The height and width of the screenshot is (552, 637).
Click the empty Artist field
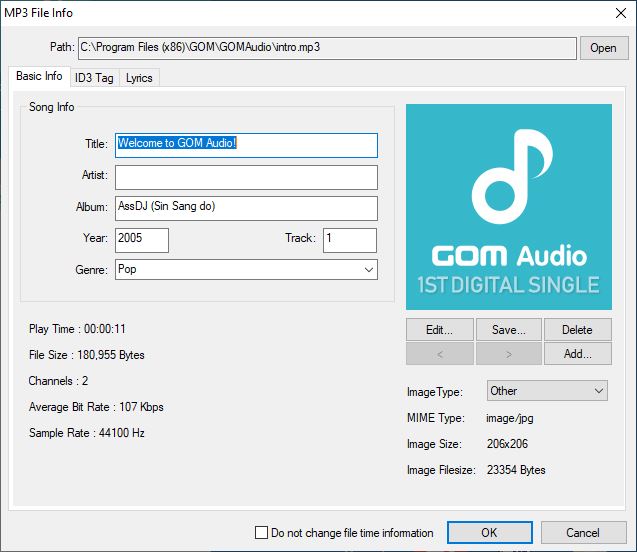246,177
